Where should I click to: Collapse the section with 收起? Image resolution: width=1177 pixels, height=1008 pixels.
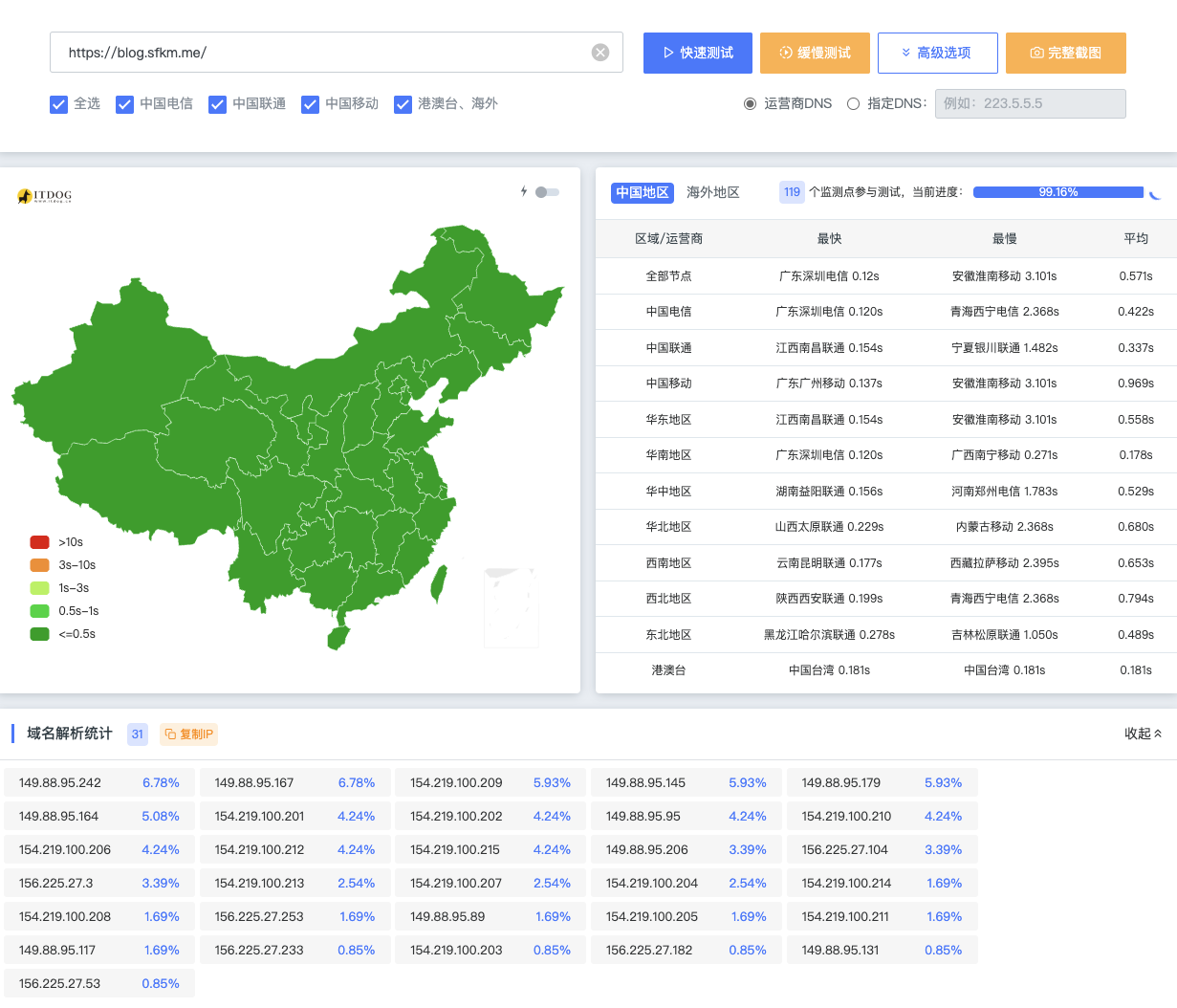point(1144,734)
